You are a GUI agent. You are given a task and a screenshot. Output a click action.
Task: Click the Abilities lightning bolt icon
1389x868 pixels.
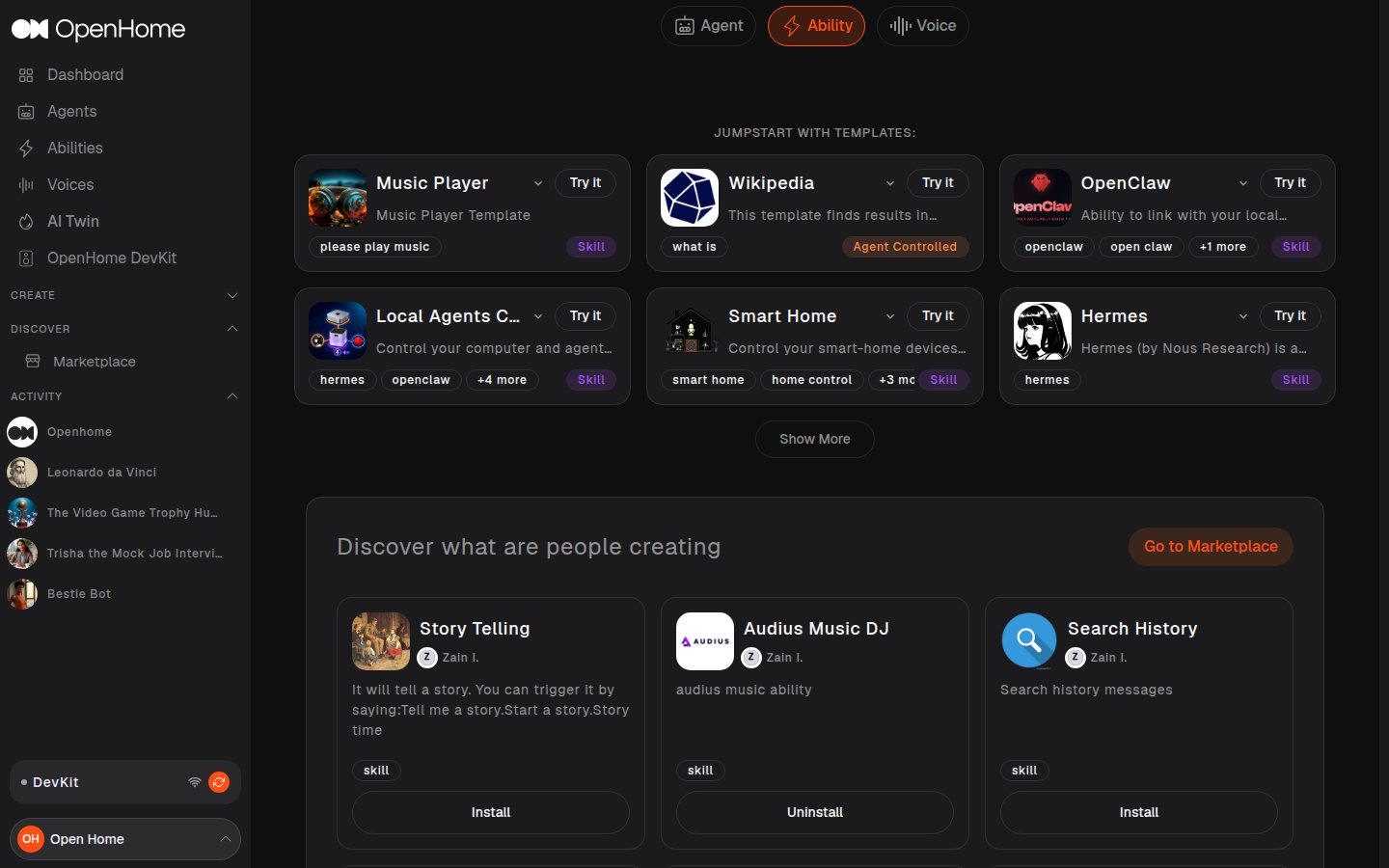coord(26,149)
